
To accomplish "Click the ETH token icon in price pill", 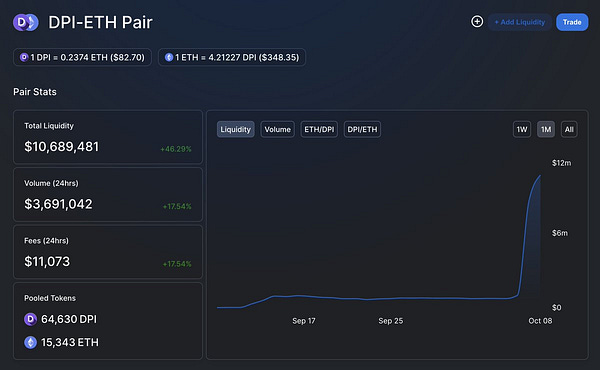I will coord(169,57).
